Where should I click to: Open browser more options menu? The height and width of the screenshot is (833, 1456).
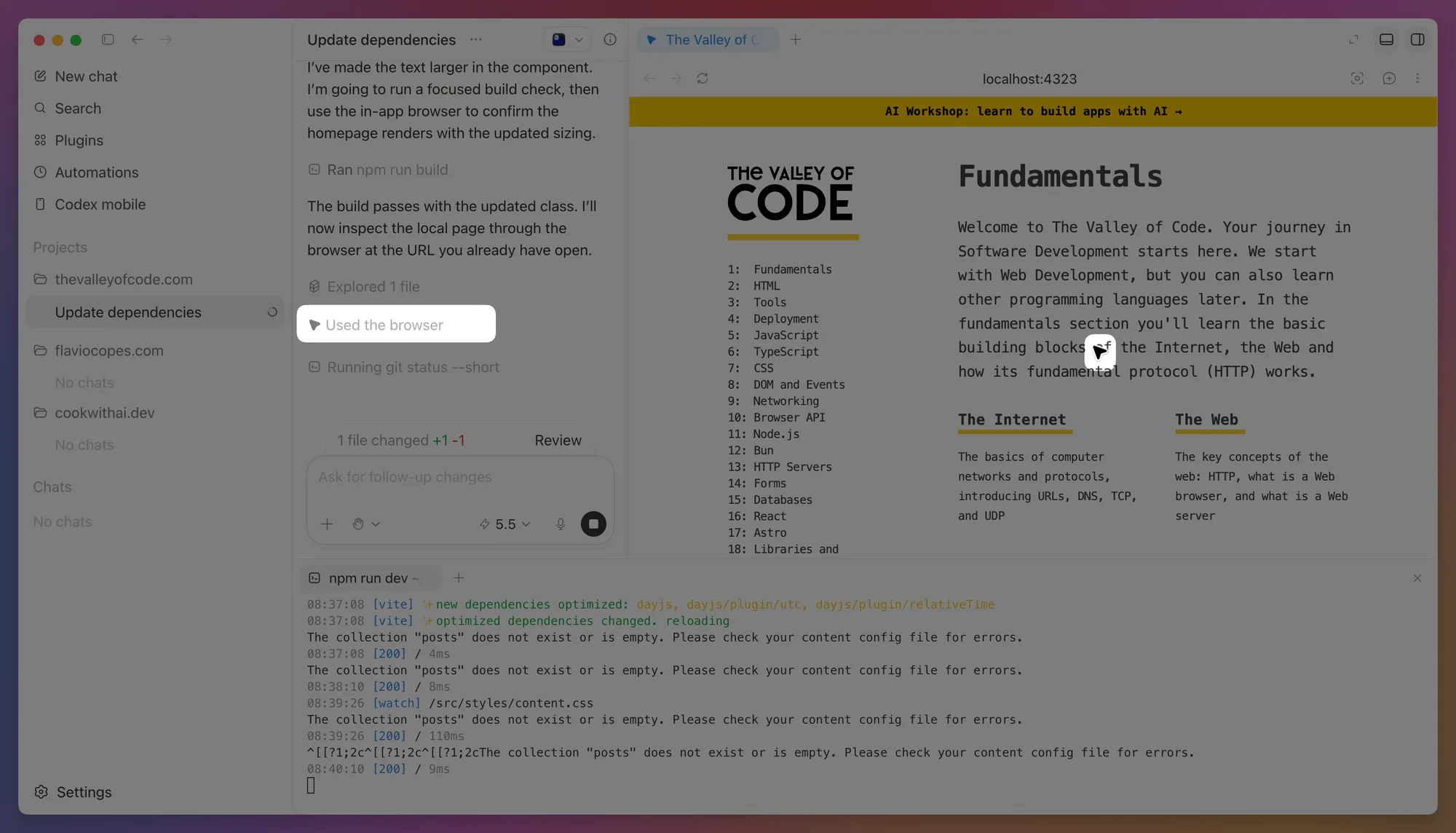1417,79
